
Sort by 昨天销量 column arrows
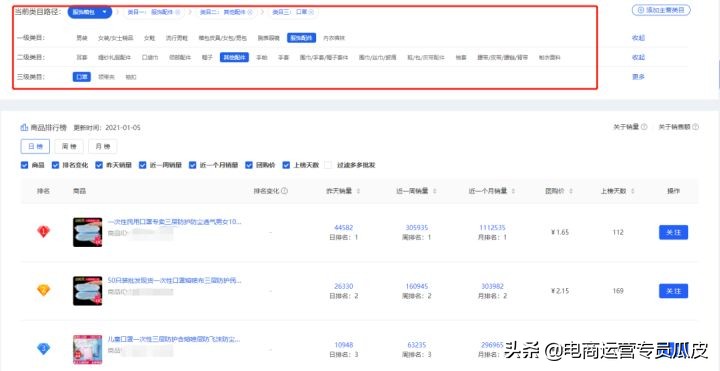358,191
